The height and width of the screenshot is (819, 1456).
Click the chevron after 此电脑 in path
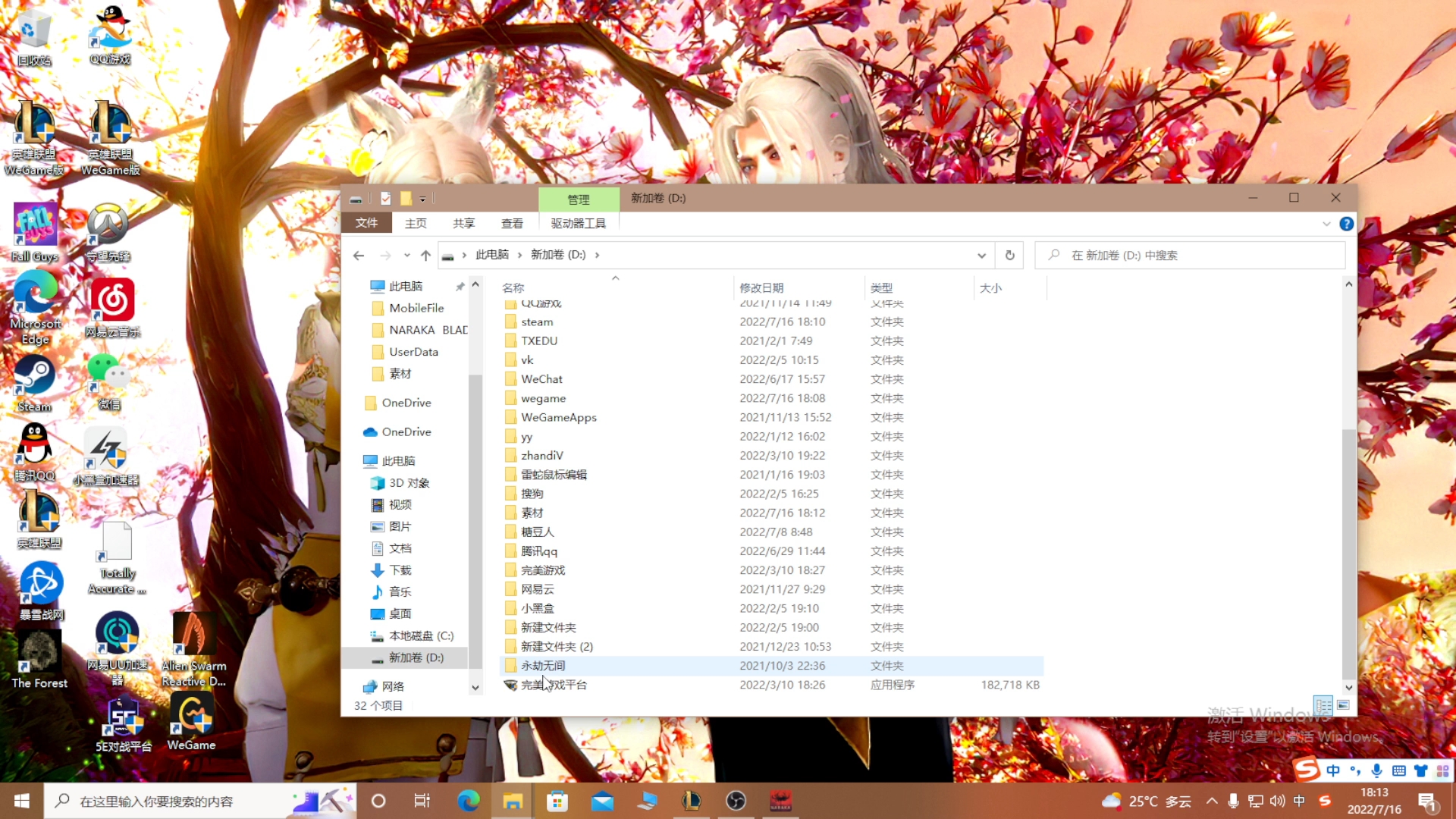(x=519, y=255)
